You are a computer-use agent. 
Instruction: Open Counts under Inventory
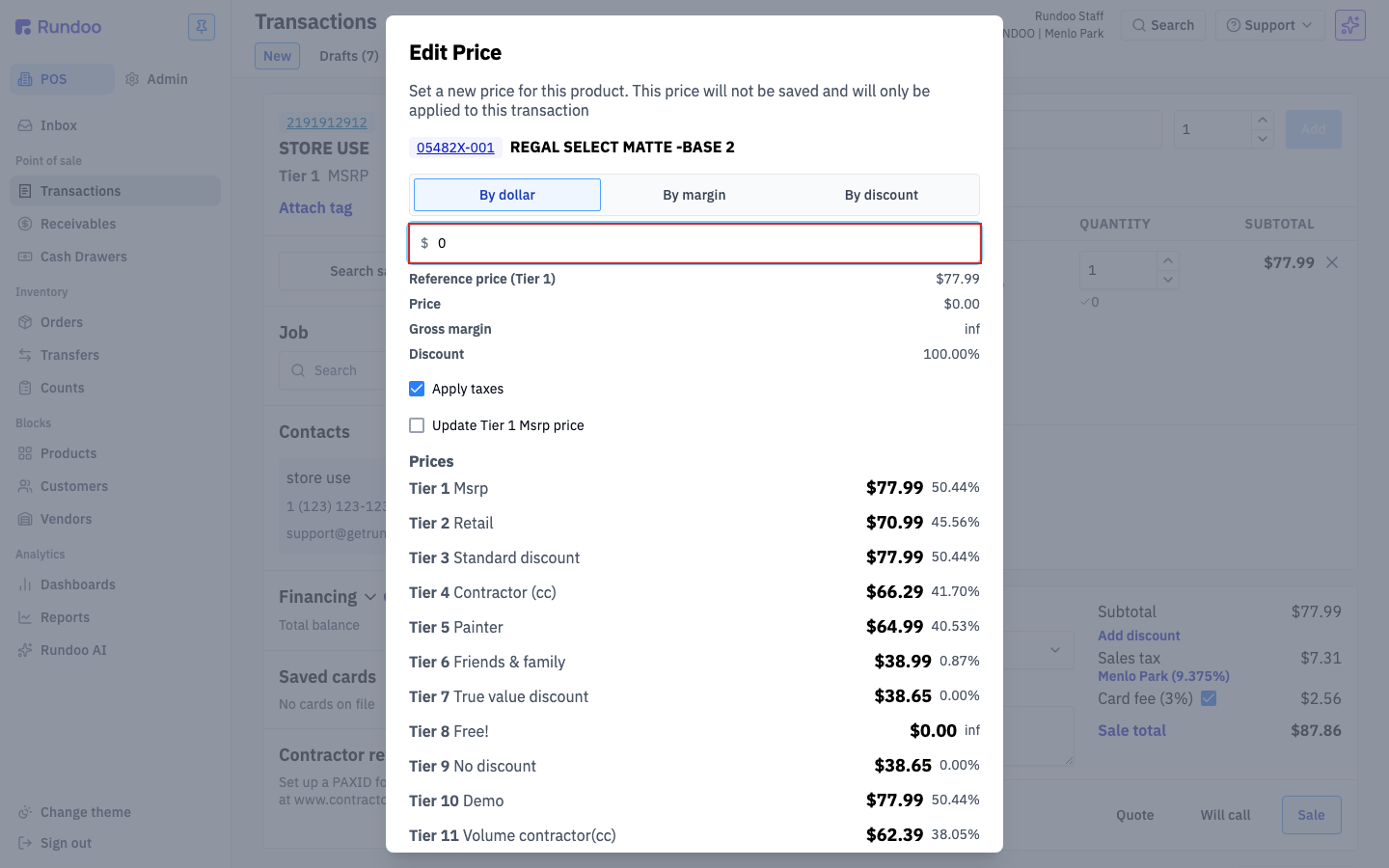(116, 388)
